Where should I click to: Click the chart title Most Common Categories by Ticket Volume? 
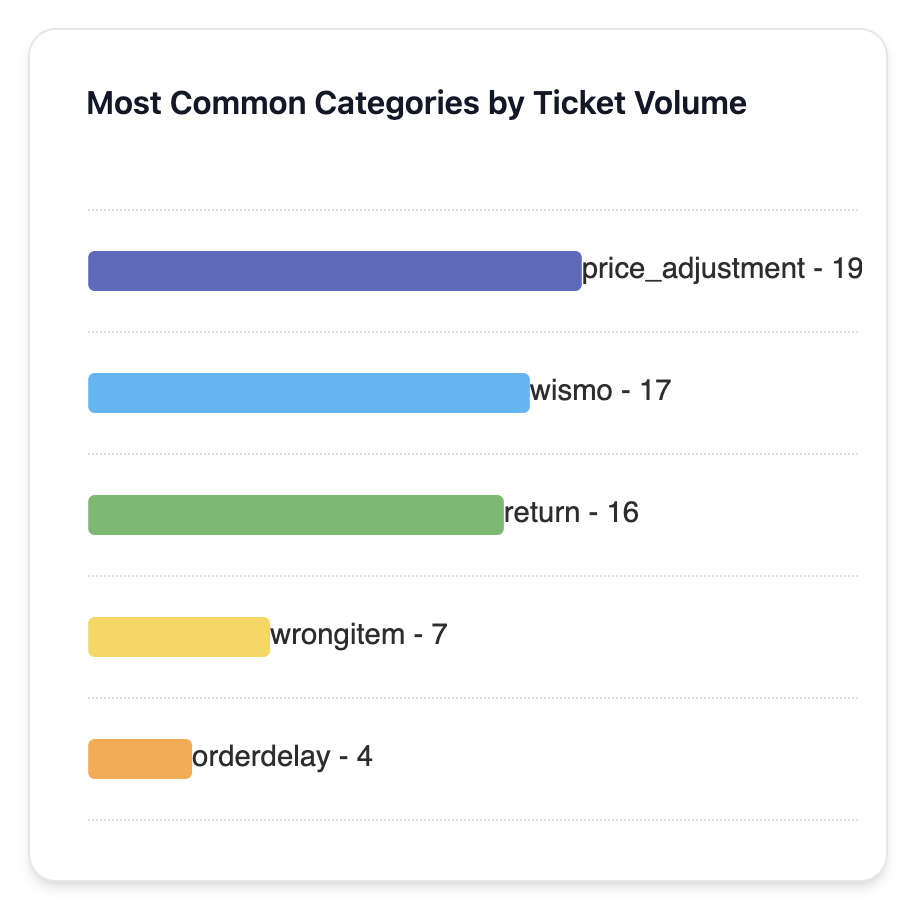click(x=416, y=103)
